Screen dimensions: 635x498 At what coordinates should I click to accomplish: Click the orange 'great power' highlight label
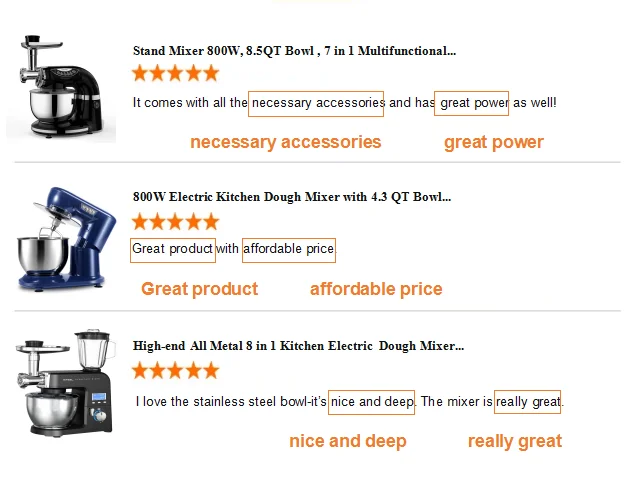(493, 142)
